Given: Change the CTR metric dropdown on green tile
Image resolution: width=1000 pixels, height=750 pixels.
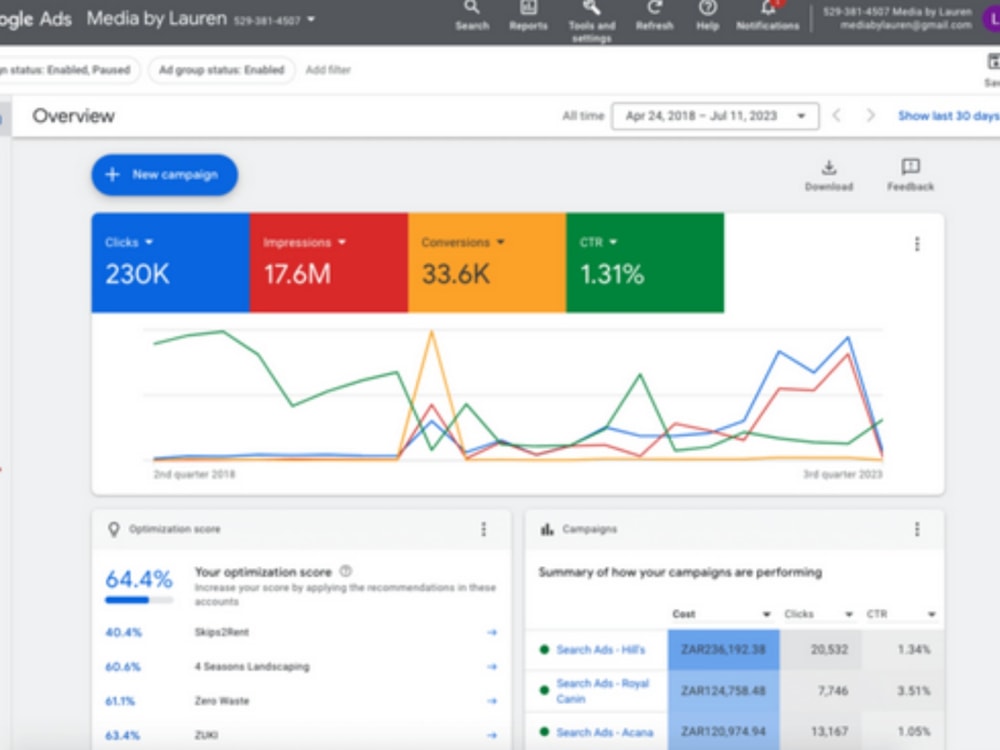Looking at the screenshot, I should [x=613, y=242].
